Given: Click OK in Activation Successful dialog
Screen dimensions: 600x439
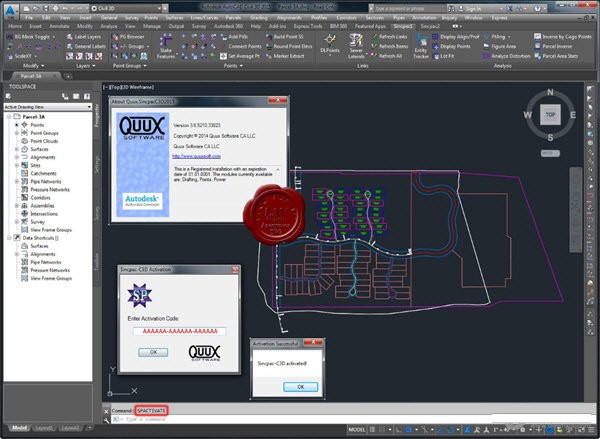Looking at the screenshot, I should 300,387.
